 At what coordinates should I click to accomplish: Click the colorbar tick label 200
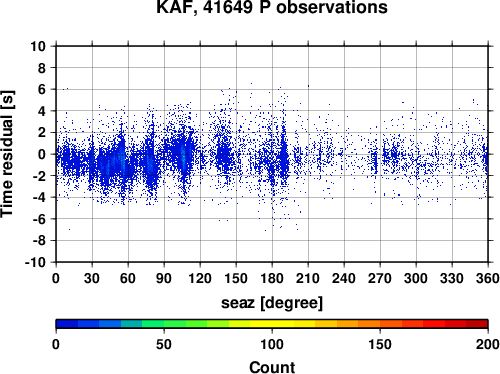488,344
